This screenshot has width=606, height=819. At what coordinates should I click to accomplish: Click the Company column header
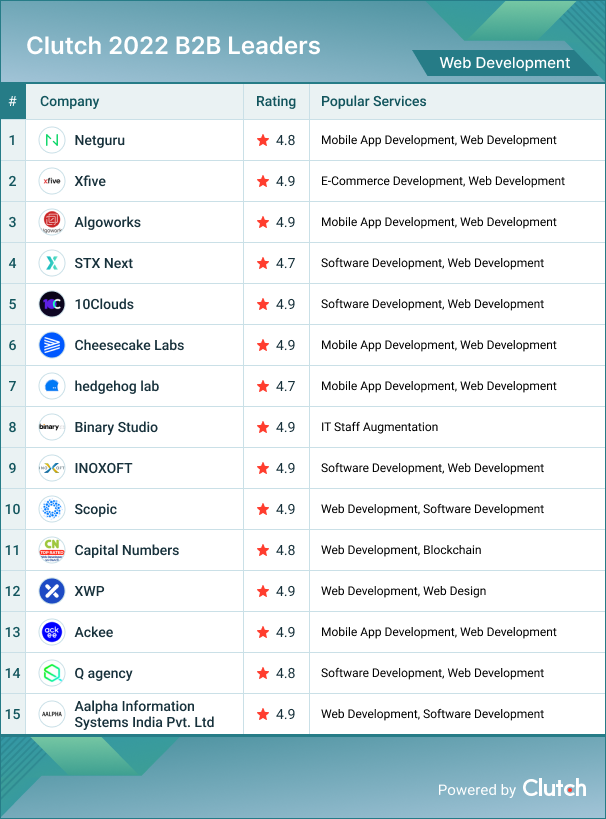coord(69,101)
